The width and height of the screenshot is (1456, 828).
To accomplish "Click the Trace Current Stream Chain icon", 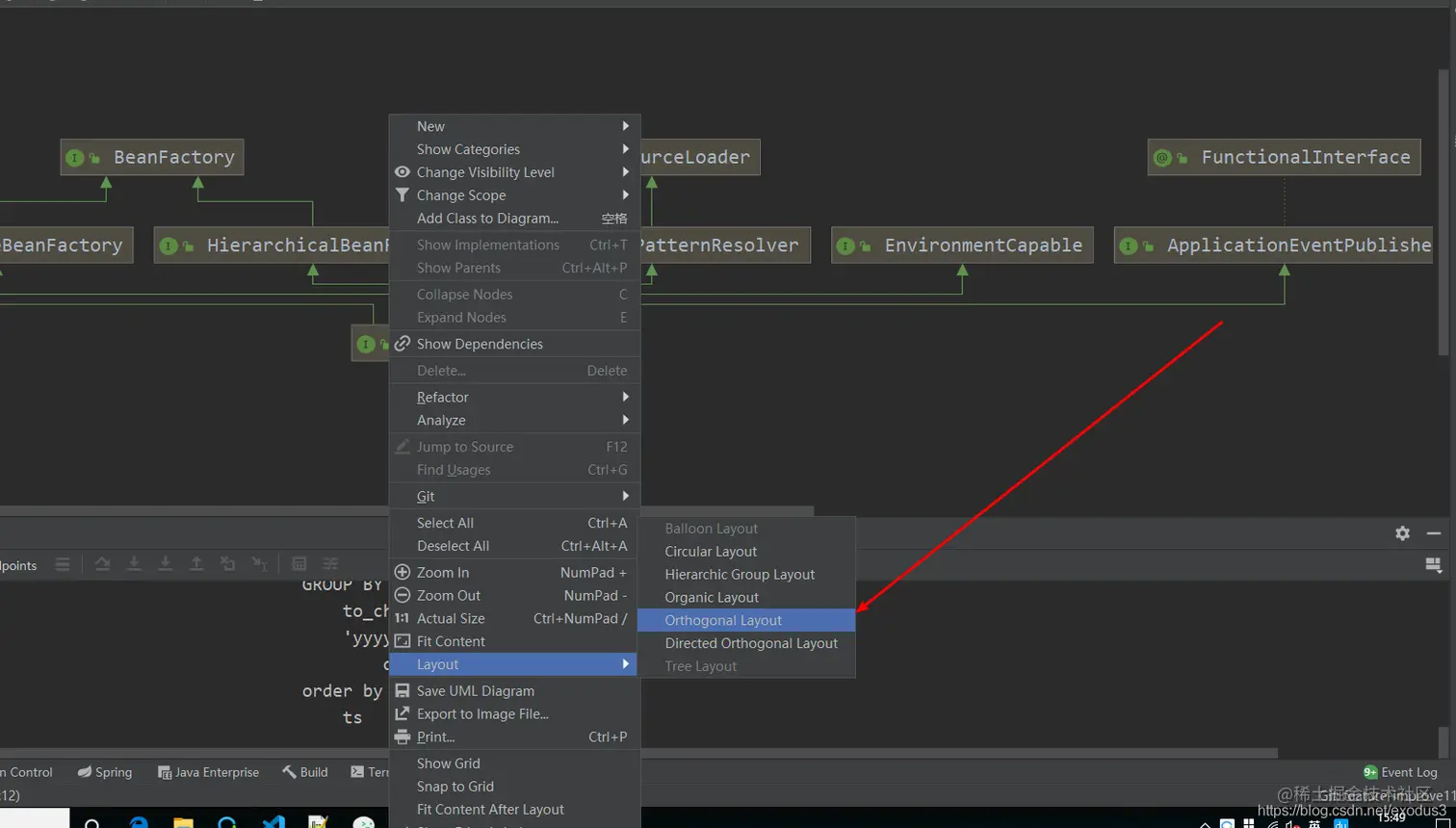I will (x=330, y=564).
